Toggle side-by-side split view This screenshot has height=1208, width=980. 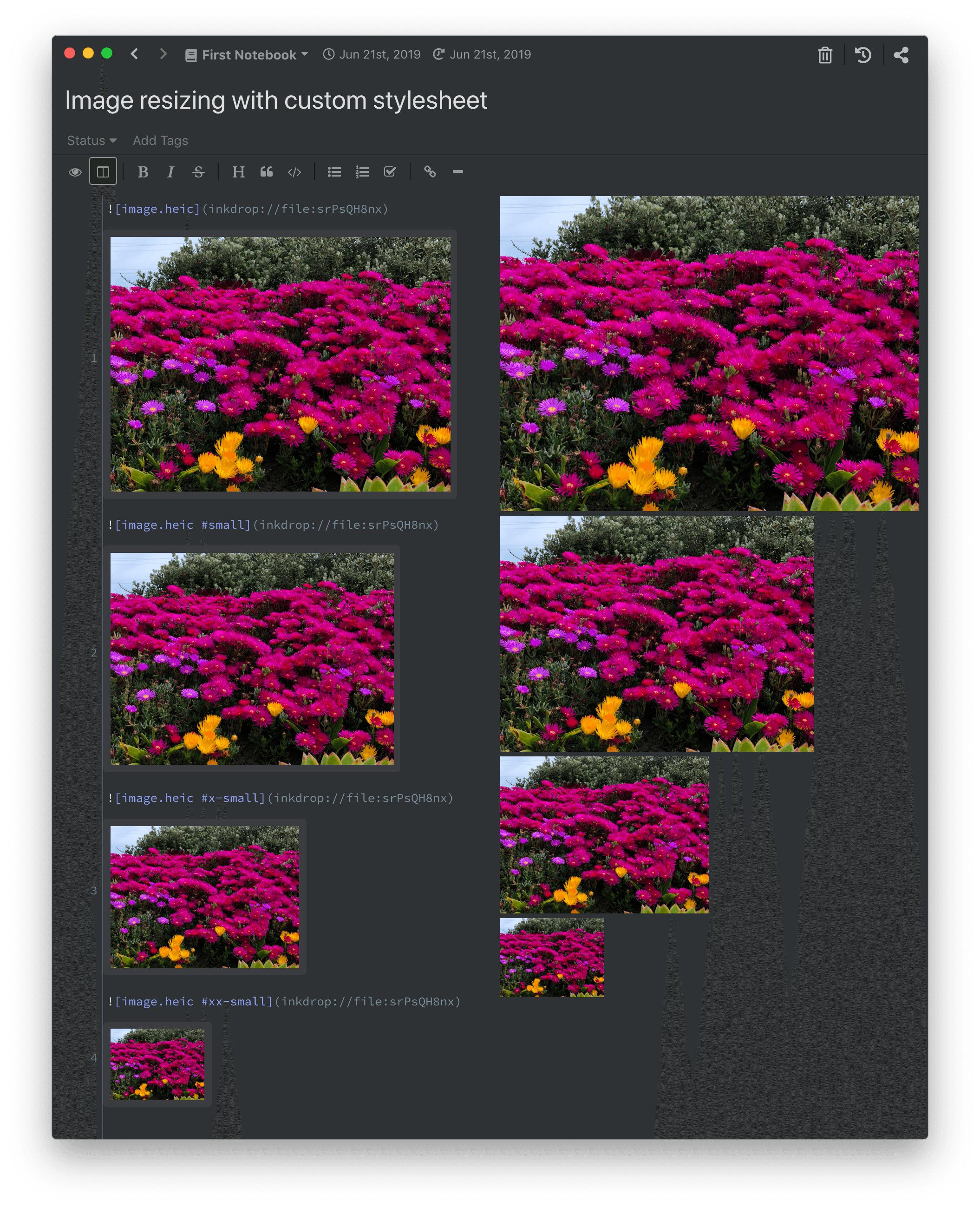point(103,172)
